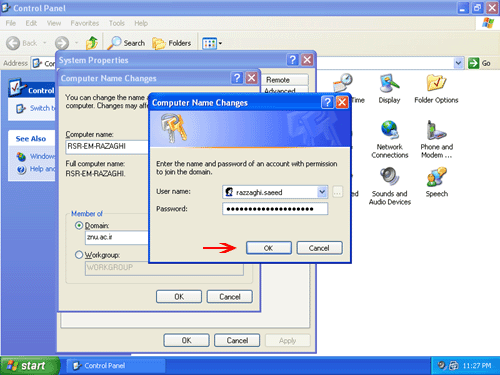Click help icon in System Properties title bar
This screenshot has height=375, width=500.
click(292, 60)
